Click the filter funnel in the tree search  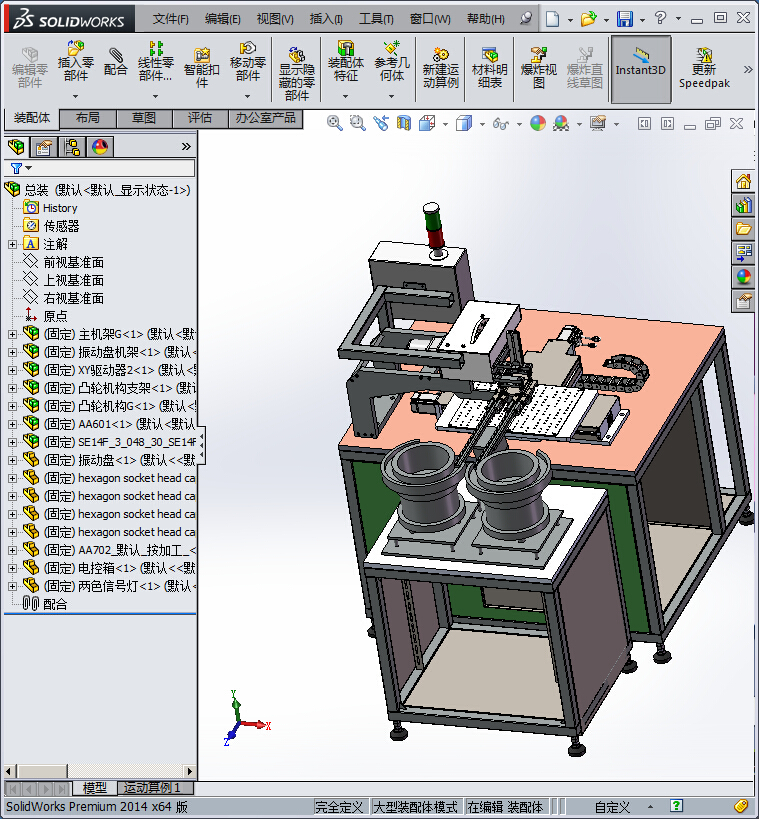pos(16,168)
